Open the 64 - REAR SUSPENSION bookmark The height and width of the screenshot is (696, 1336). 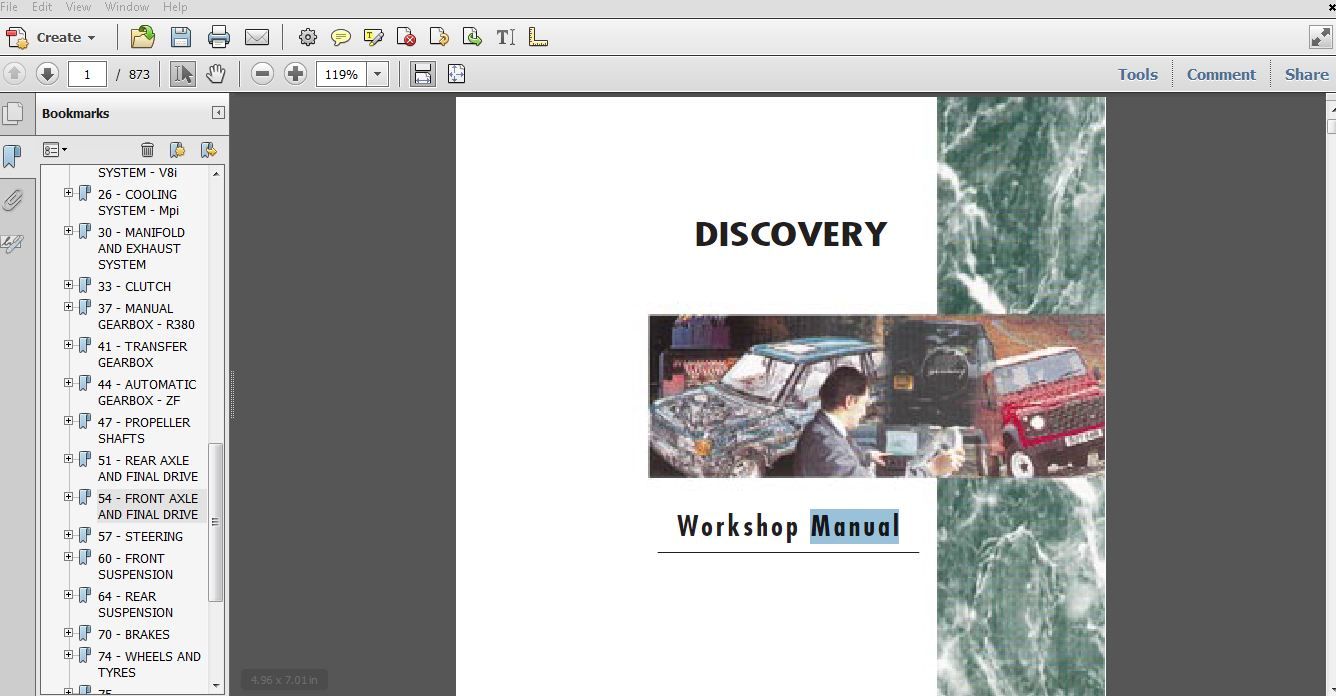point(135,605)
